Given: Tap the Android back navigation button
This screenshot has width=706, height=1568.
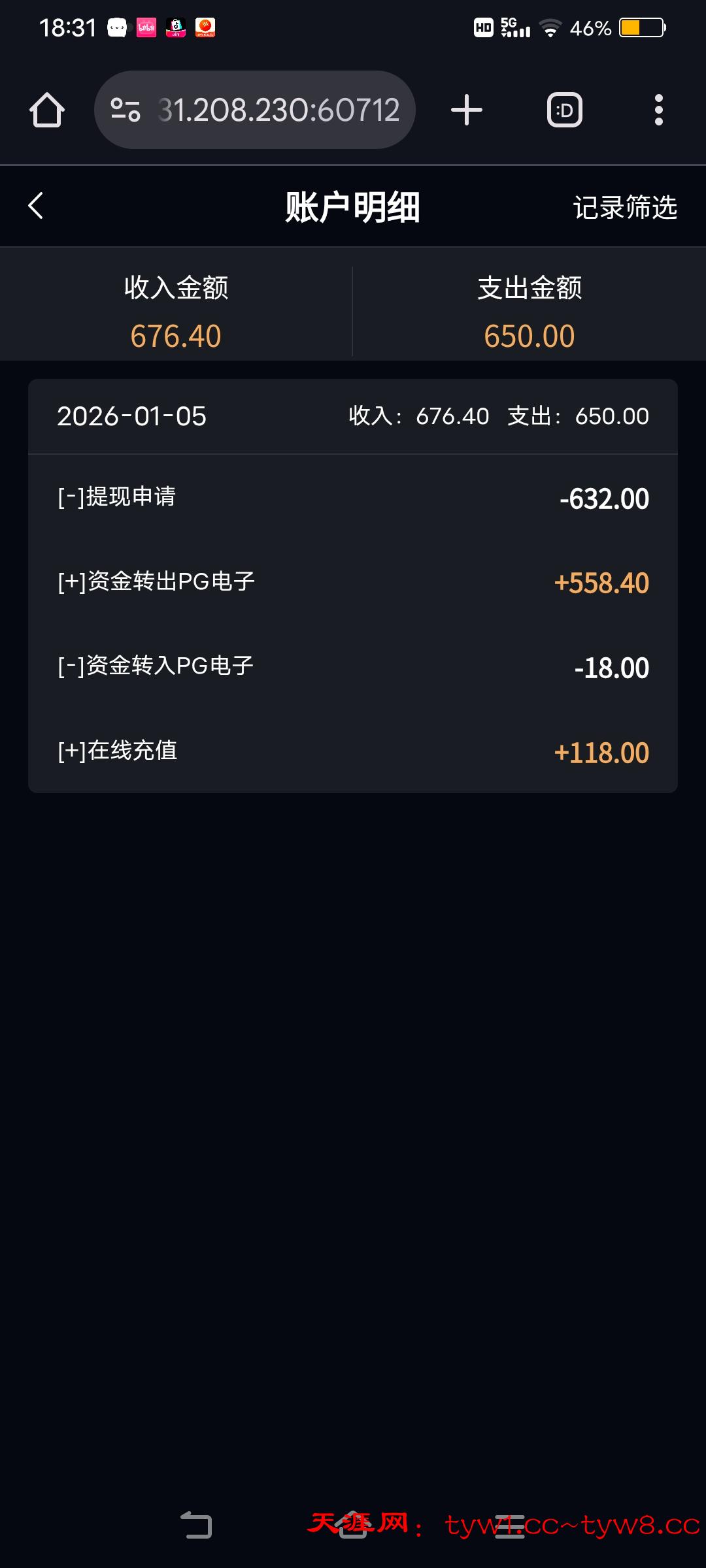Looking at the screenshot, I should pyautogui.click(x=196, y=1526).
